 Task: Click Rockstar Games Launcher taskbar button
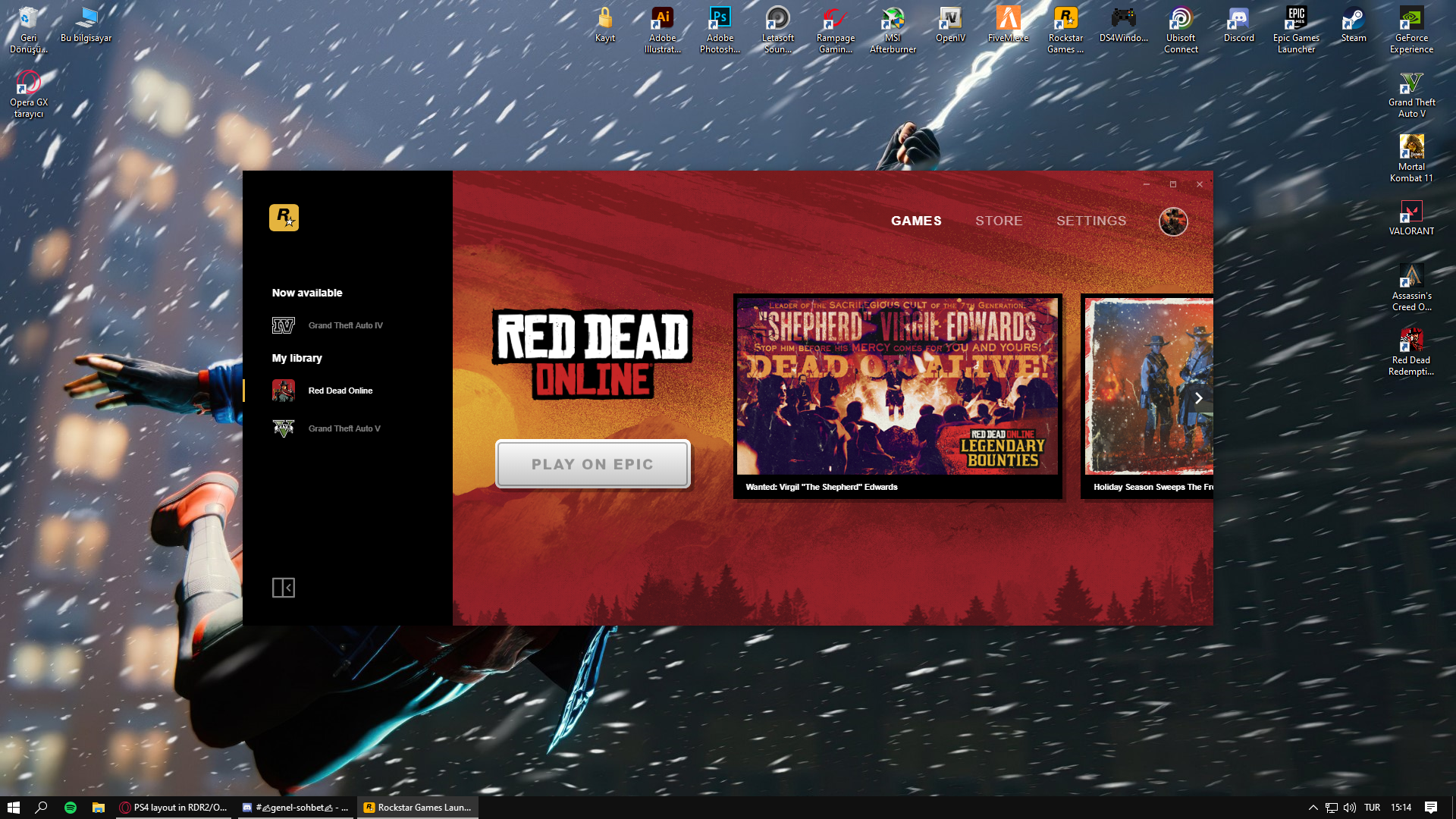(x=418, y=808)
